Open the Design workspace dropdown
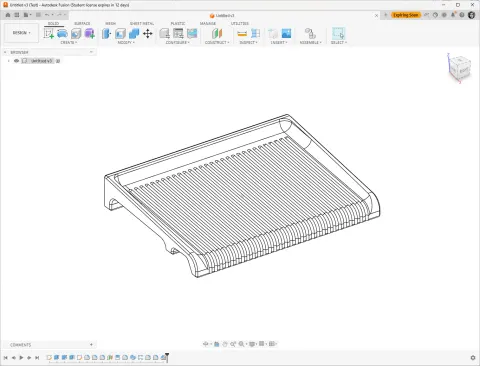 coord(21,33)
